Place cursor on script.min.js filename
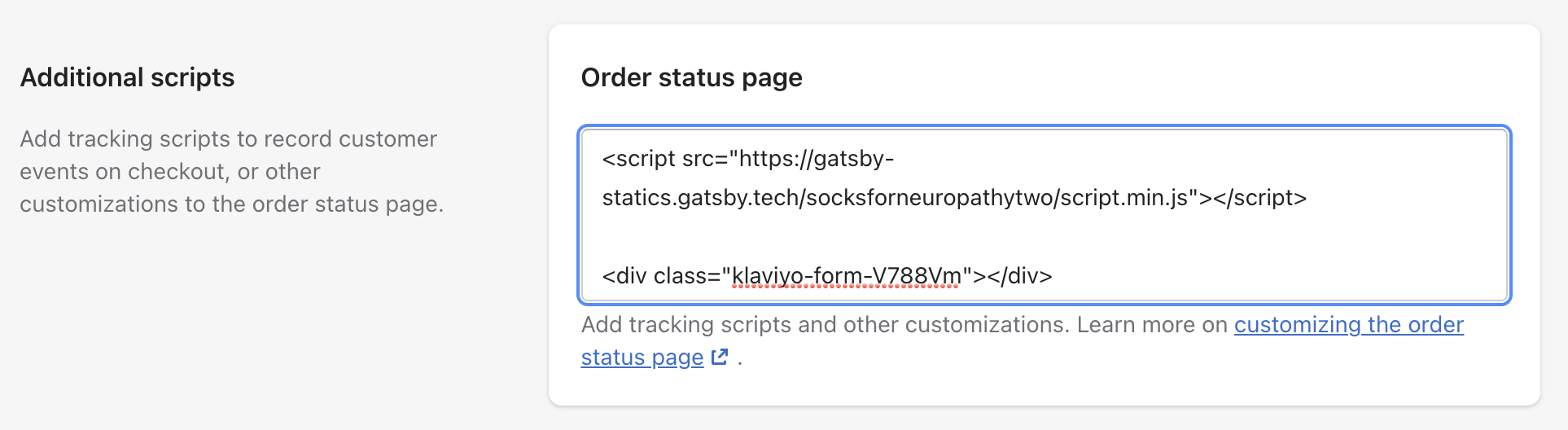The height and width of the screenshot is (430, 1568). [1126, 197]
